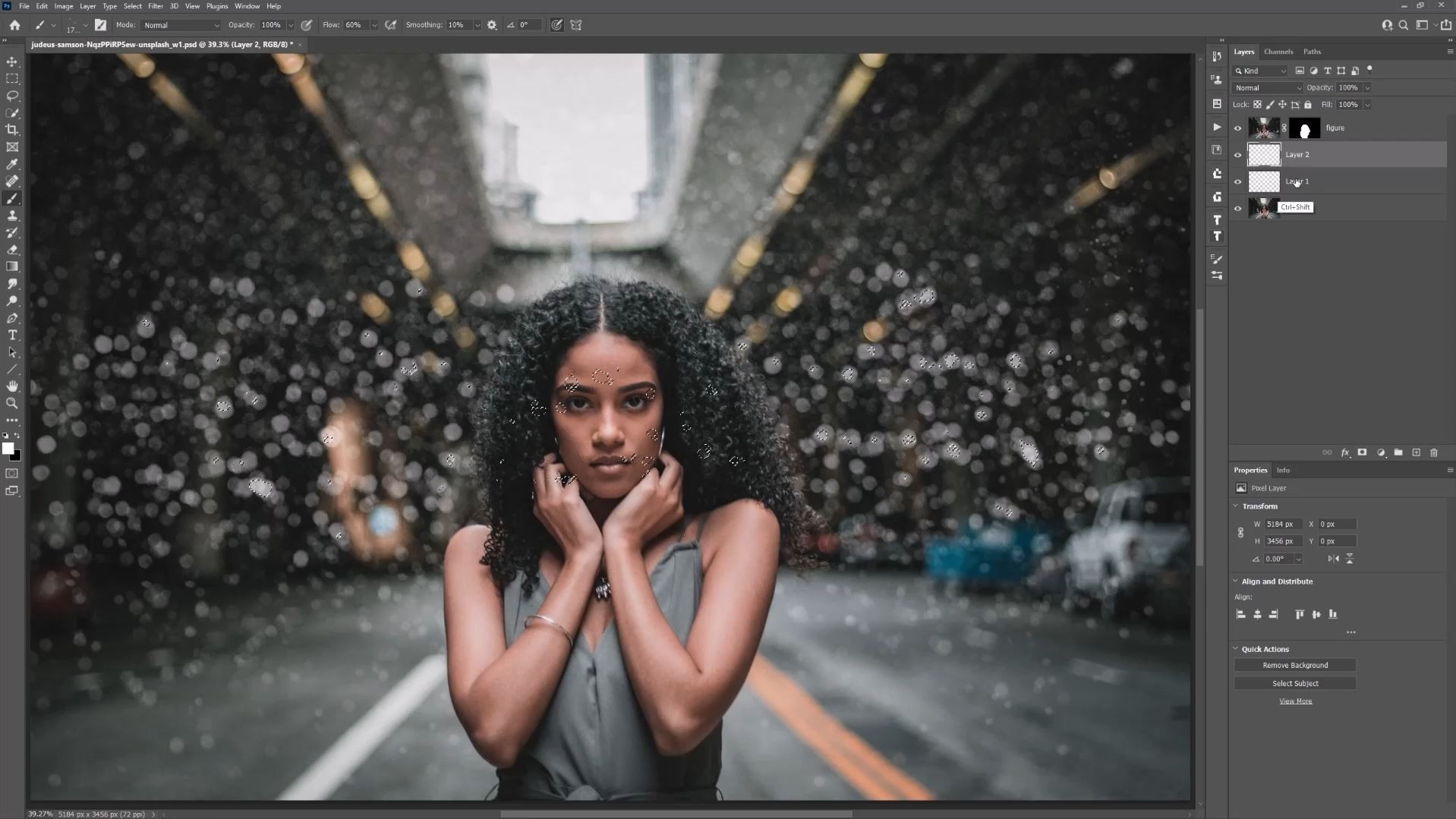
Task: Click the Remove Background button
Action: (x=1295, y=666)
